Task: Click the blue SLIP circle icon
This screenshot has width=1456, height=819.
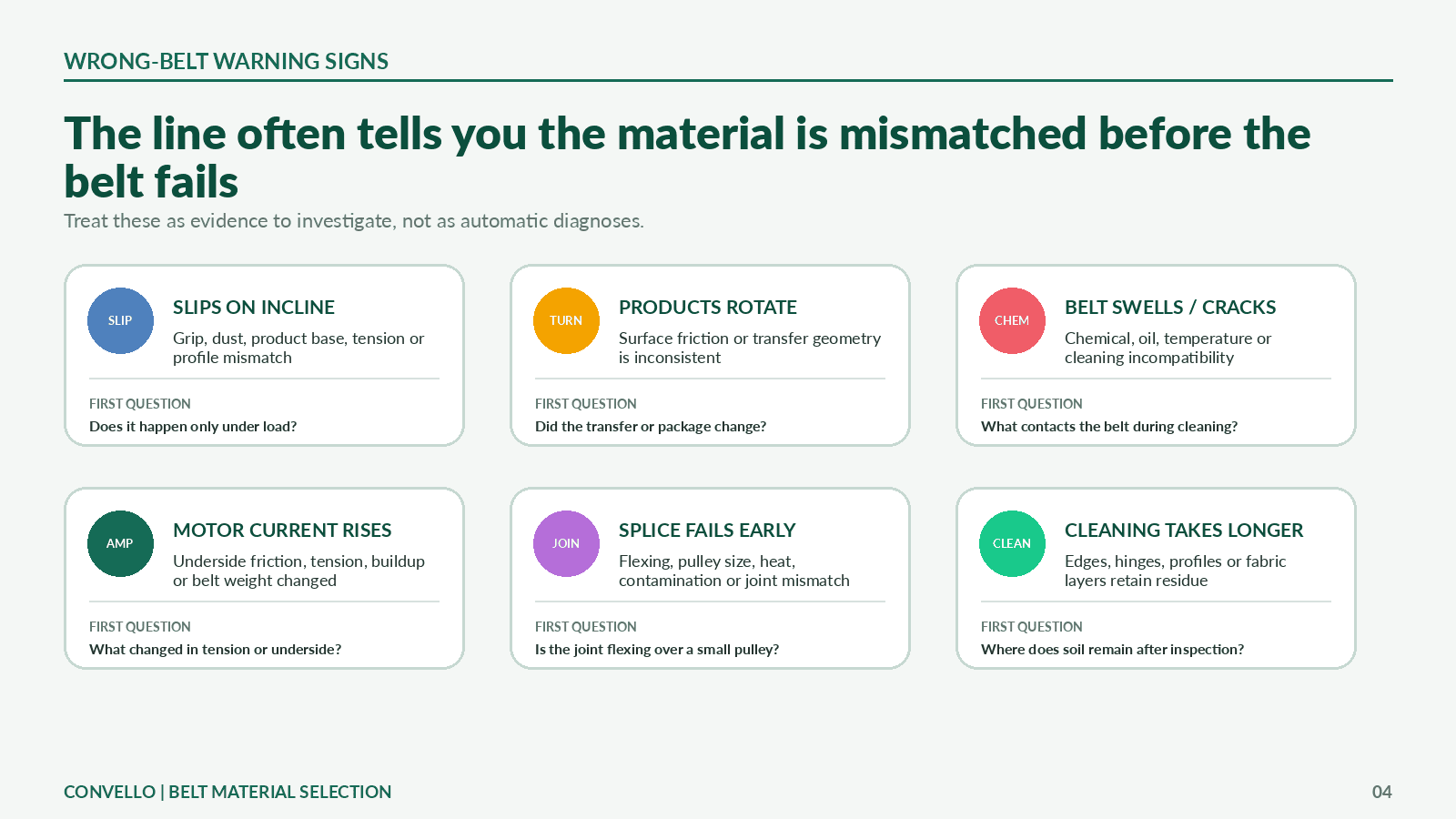Action: (120, 320)
